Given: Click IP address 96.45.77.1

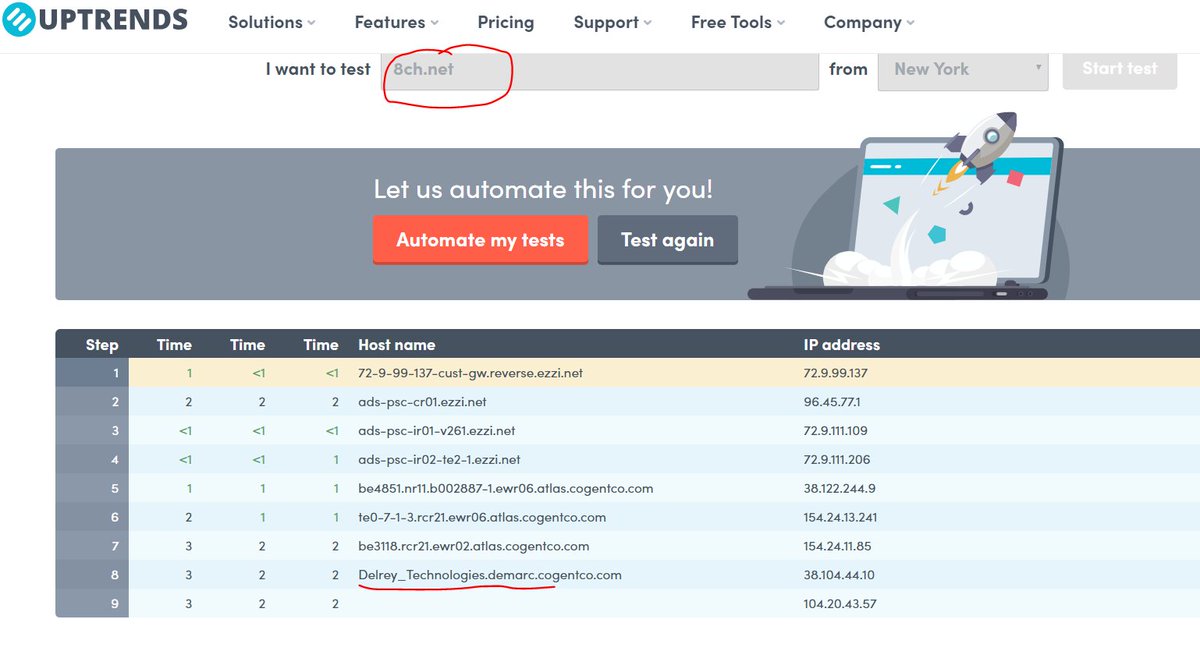Looking at the screenshot, I should click(x=833, y=402).
